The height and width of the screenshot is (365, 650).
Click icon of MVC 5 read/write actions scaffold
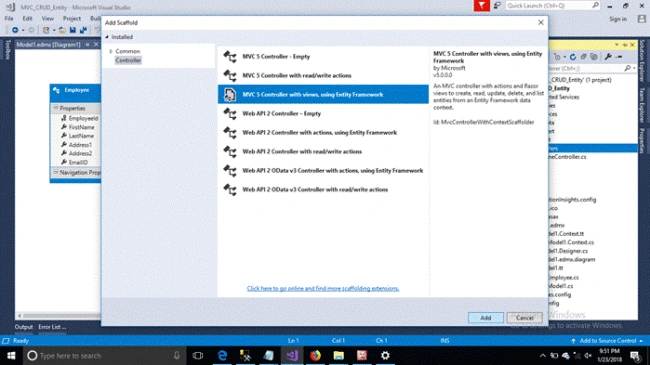pos(230,75)
